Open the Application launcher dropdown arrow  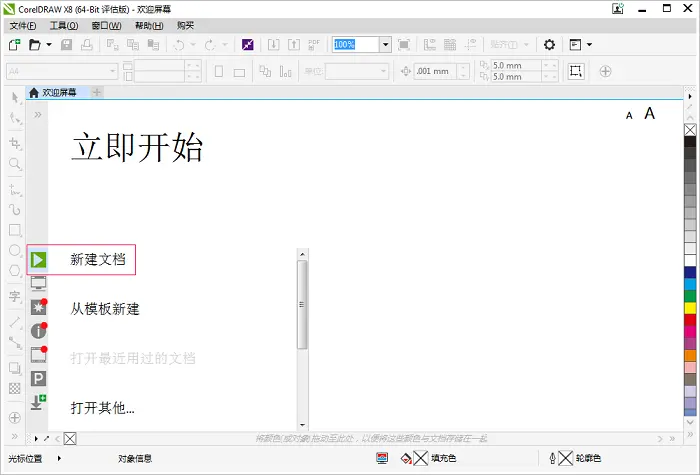pos(589,45)
